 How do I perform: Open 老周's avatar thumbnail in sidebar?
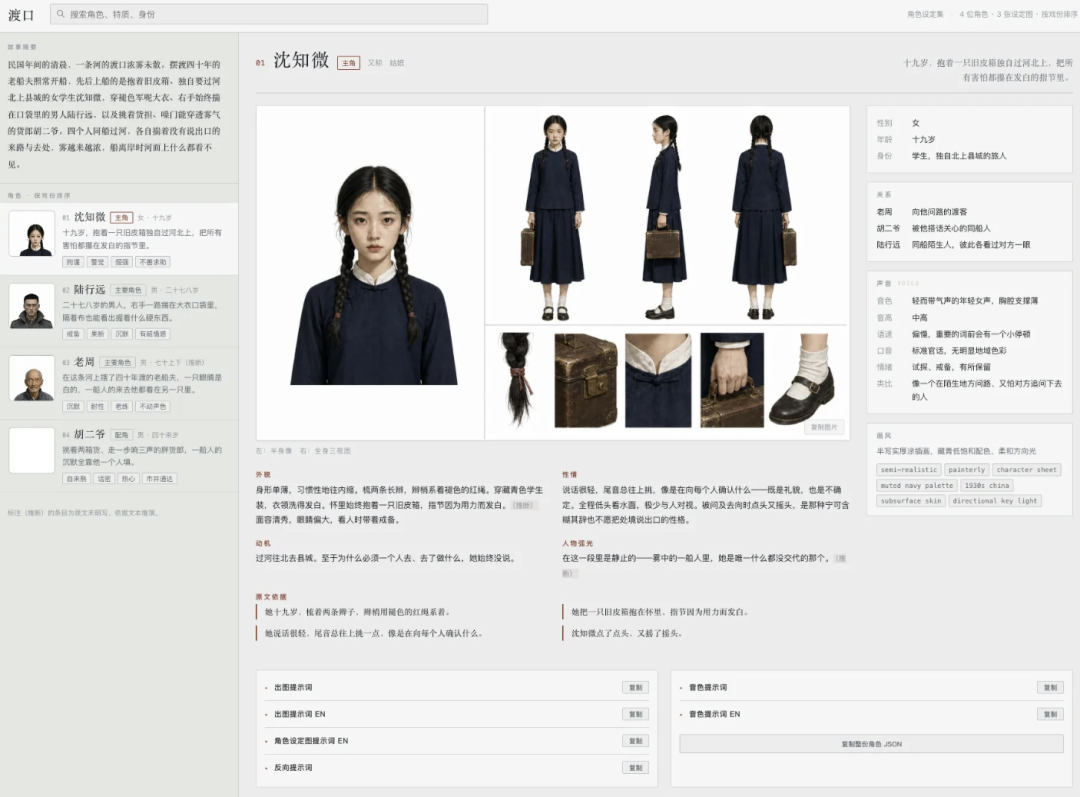pyautogui.click(x=32, y=378)
